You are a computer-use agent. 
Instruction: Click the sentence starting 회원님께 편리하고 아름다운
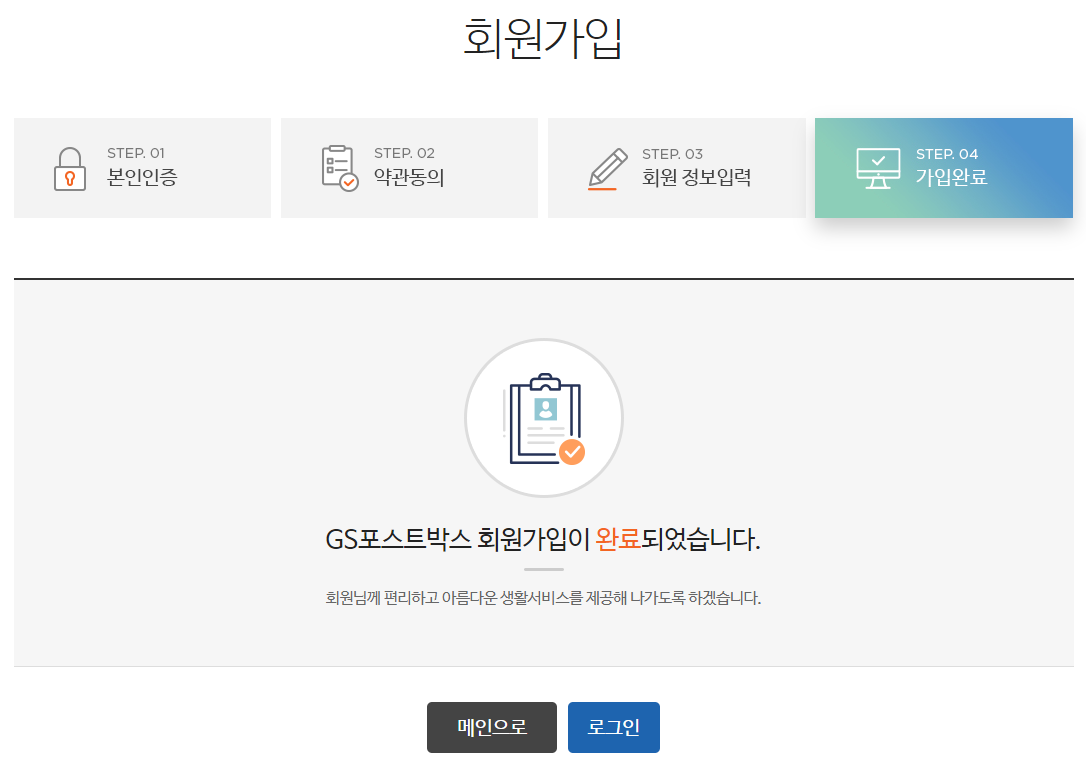(x=543, y=598)
